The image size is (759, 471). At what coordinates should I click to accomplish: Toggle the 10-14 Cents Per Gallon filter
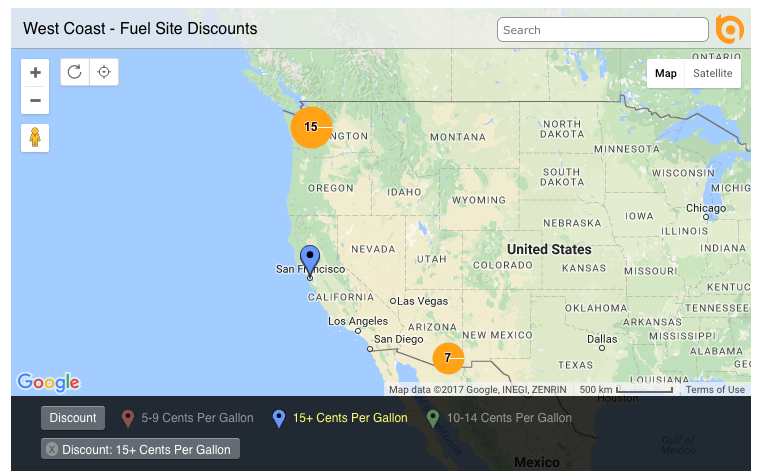click(x=499, y=418)
